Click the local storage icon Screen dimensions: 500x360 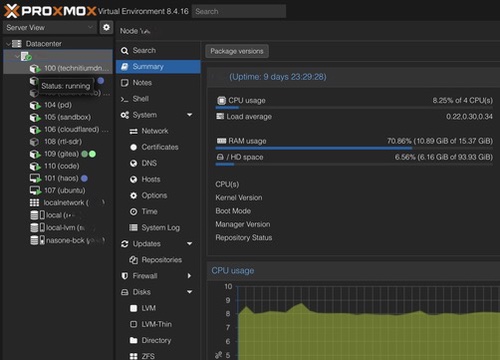coord(37,215)
